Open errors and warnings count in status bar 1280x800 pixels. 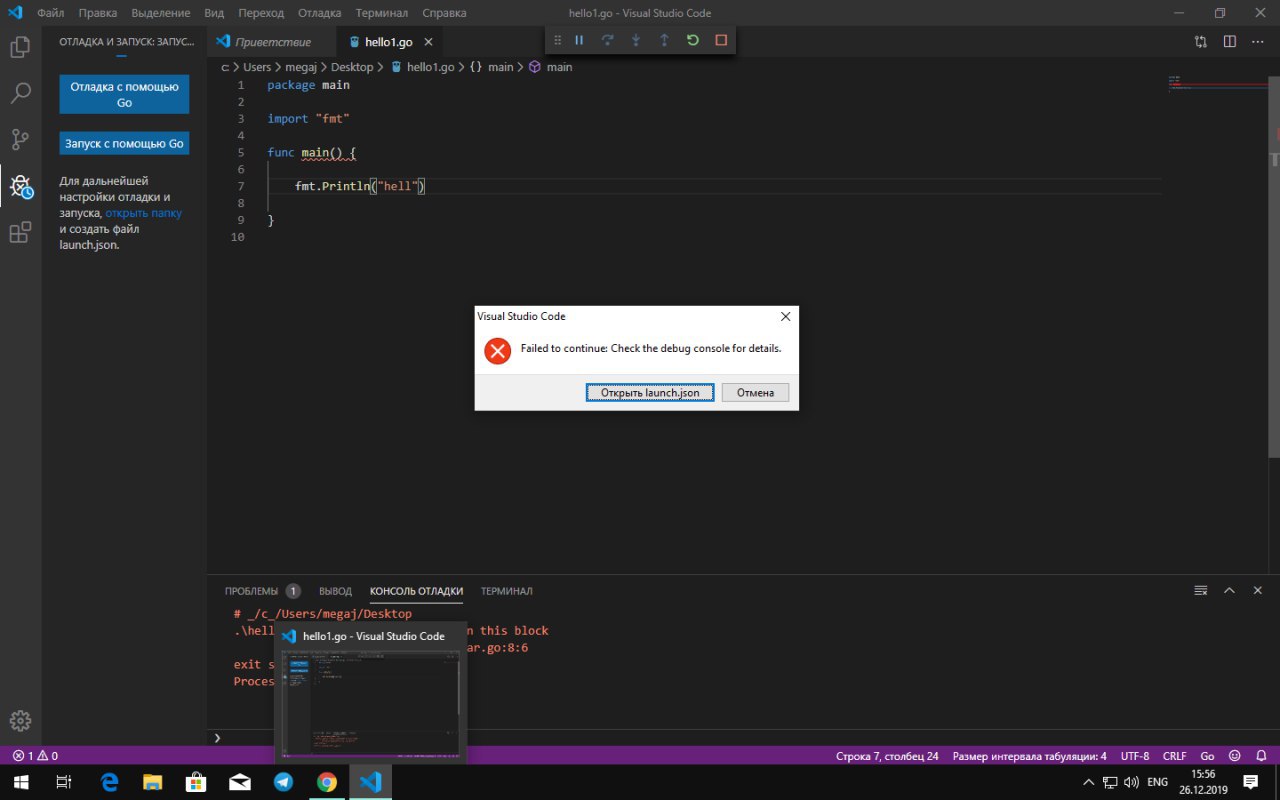(x=35, y=756)
